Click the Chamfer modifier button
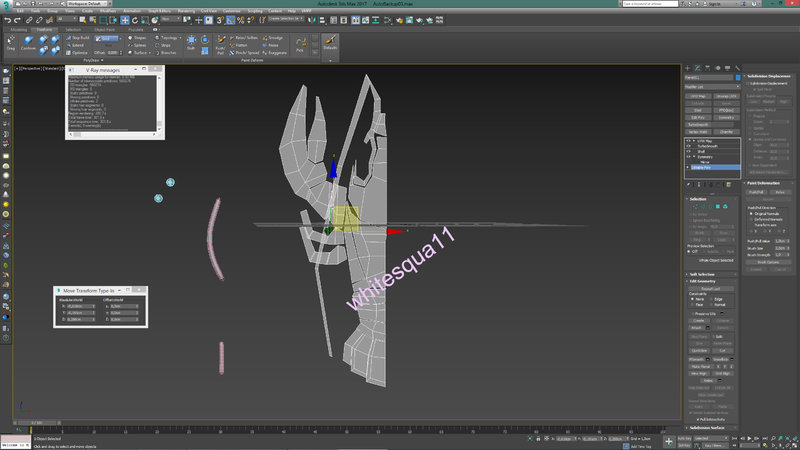Image resolution: width=800 pixels, height=450 pixels. [x=726, y=132]
